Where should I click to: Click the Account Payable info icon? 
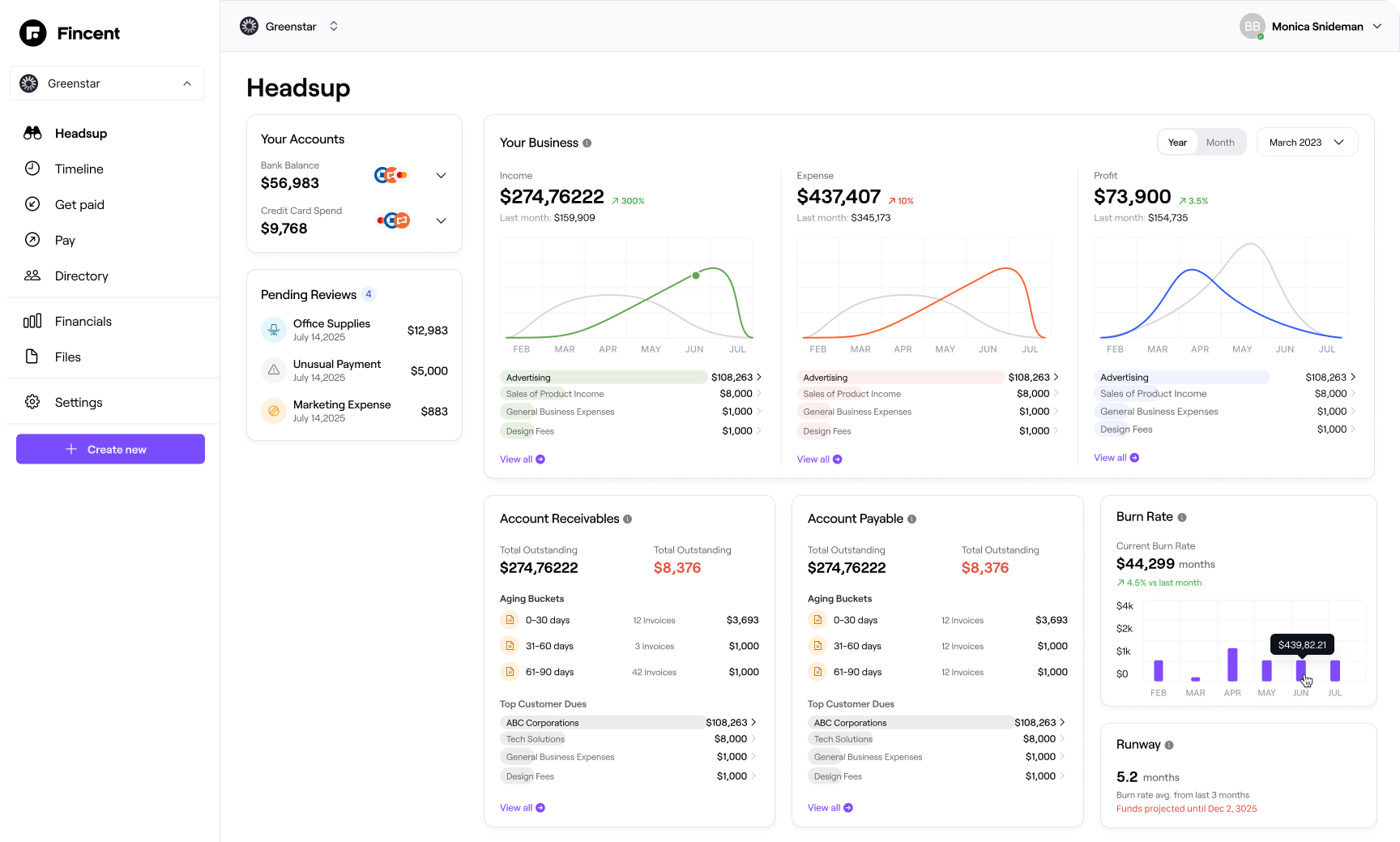[x=911, y=519]
